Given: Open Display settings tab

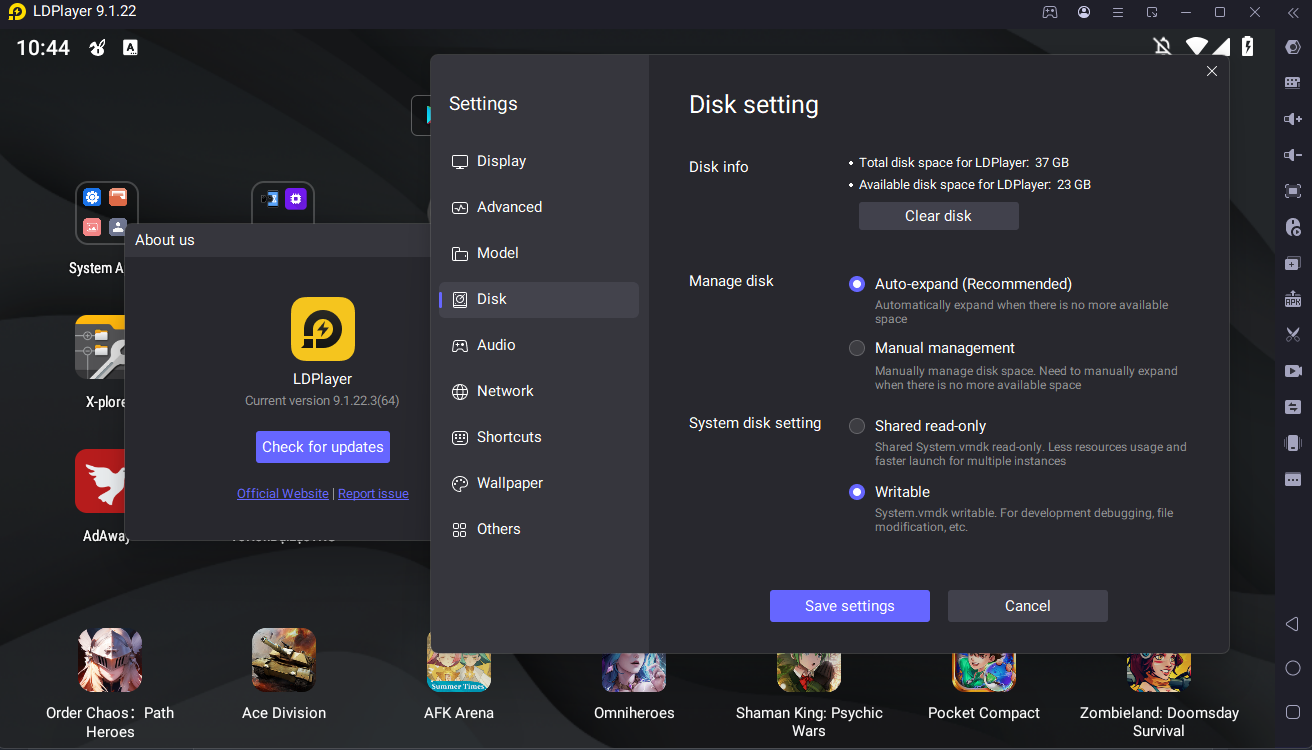Looking at the screenshot, I should 539,161.
